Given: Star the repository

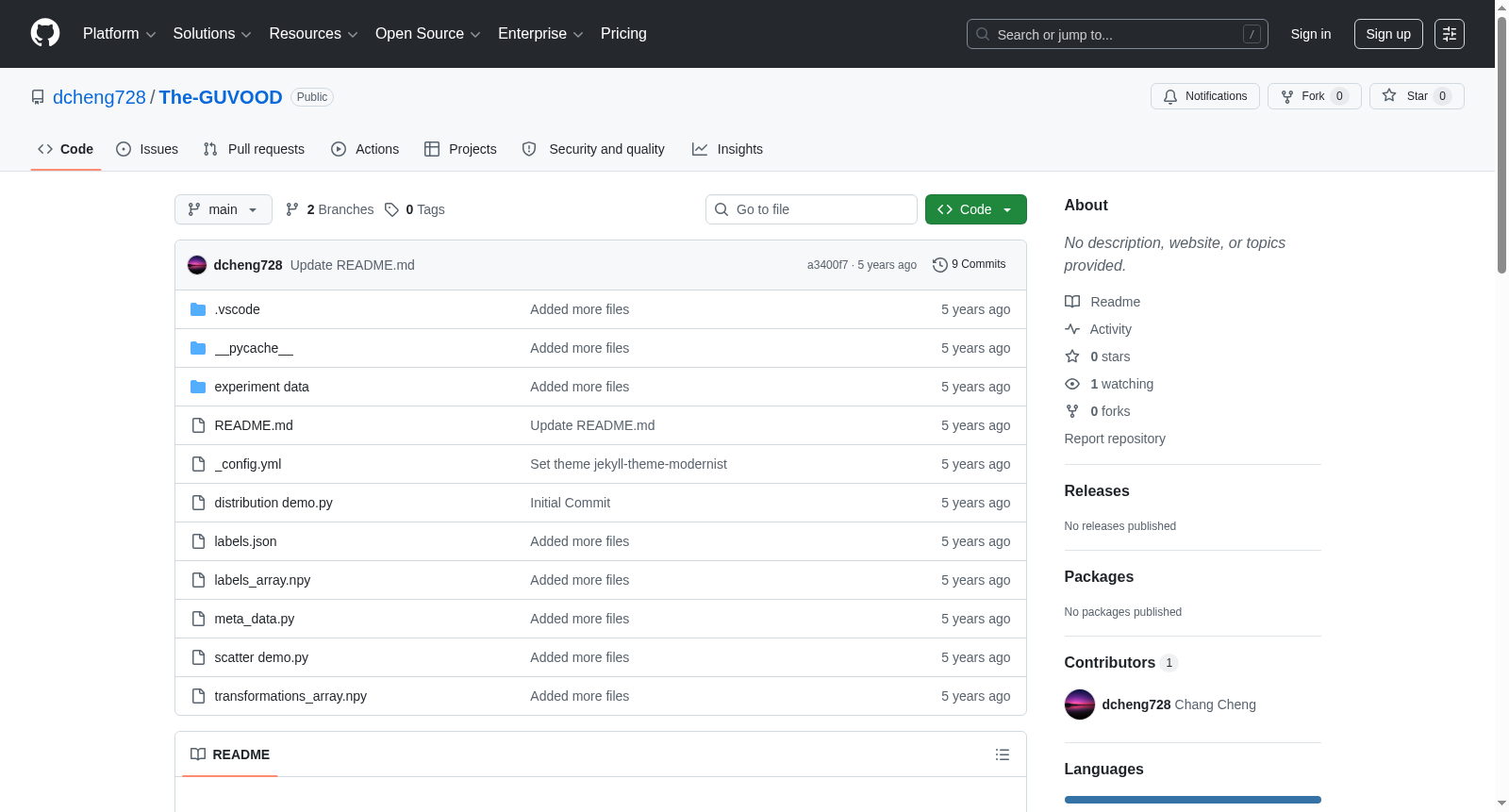Looking at the screenshot, I should 1417,96.
